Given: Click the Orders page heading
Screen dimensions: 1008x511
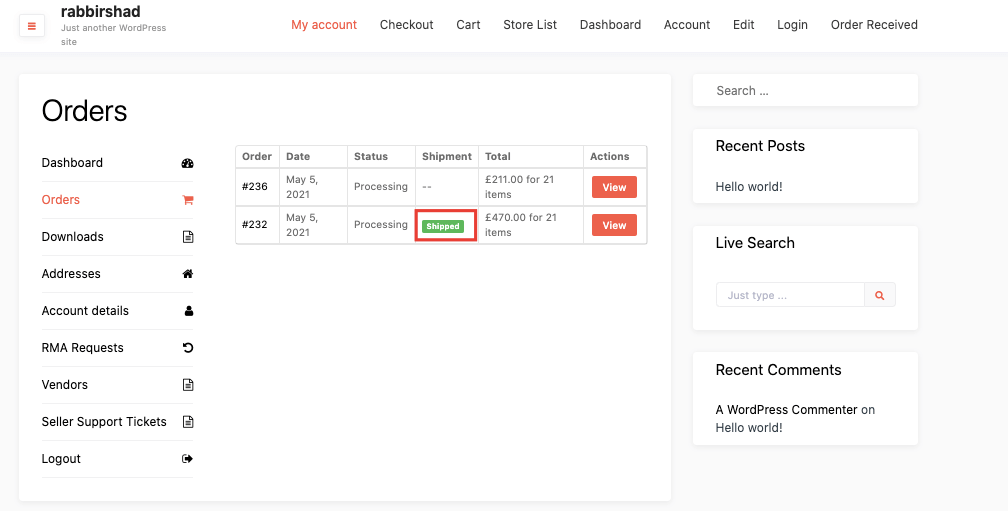Looking at the screenshot, I should pos(84,111).
